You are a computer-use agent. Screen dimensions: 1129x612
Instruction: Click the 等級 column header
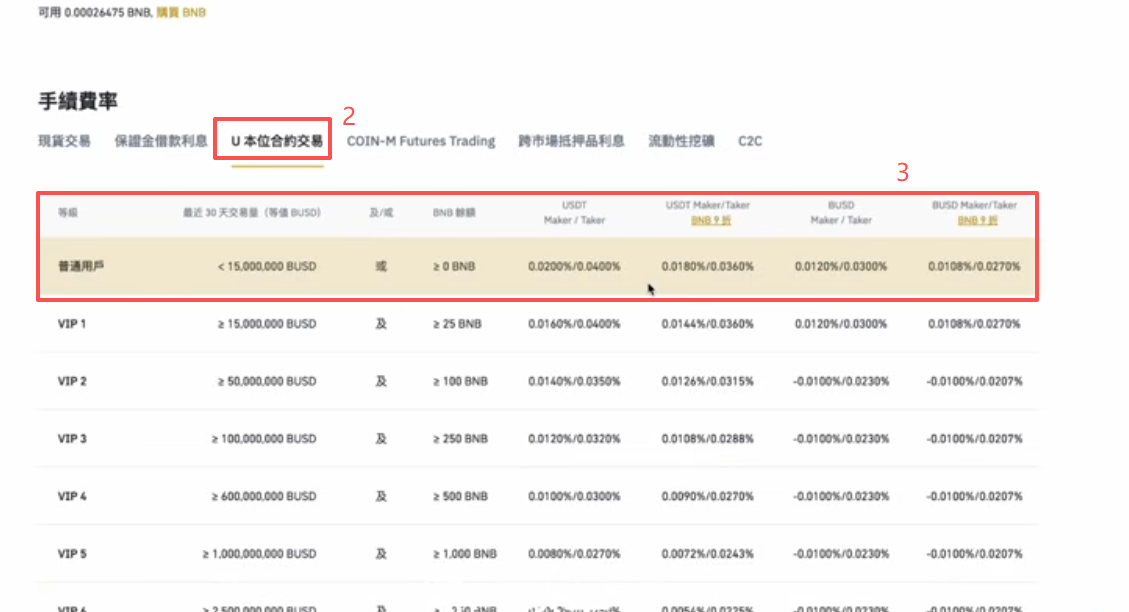68,212
